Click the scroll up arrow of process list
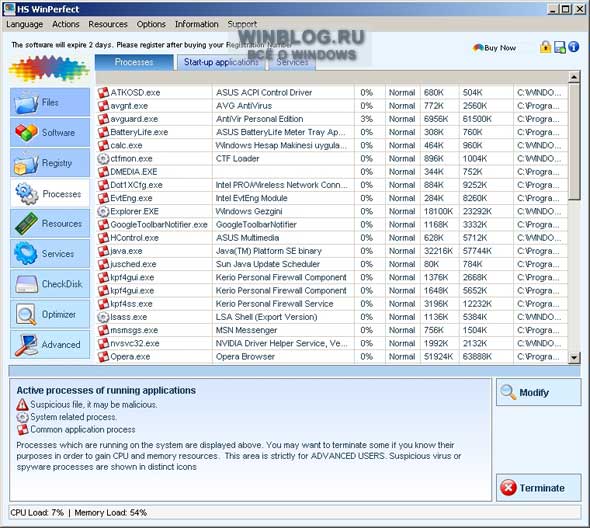This screenshot has width=590, height=528. (573, 77)
